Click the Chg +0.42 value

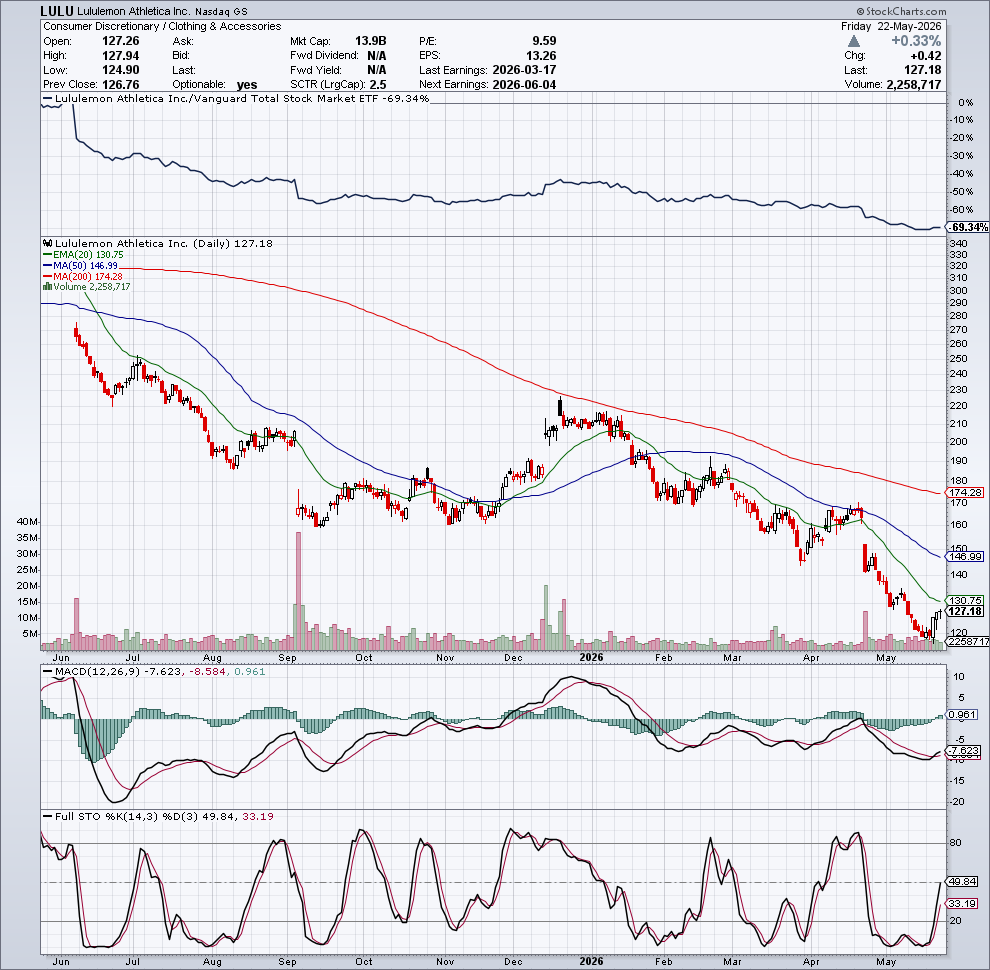926,56
